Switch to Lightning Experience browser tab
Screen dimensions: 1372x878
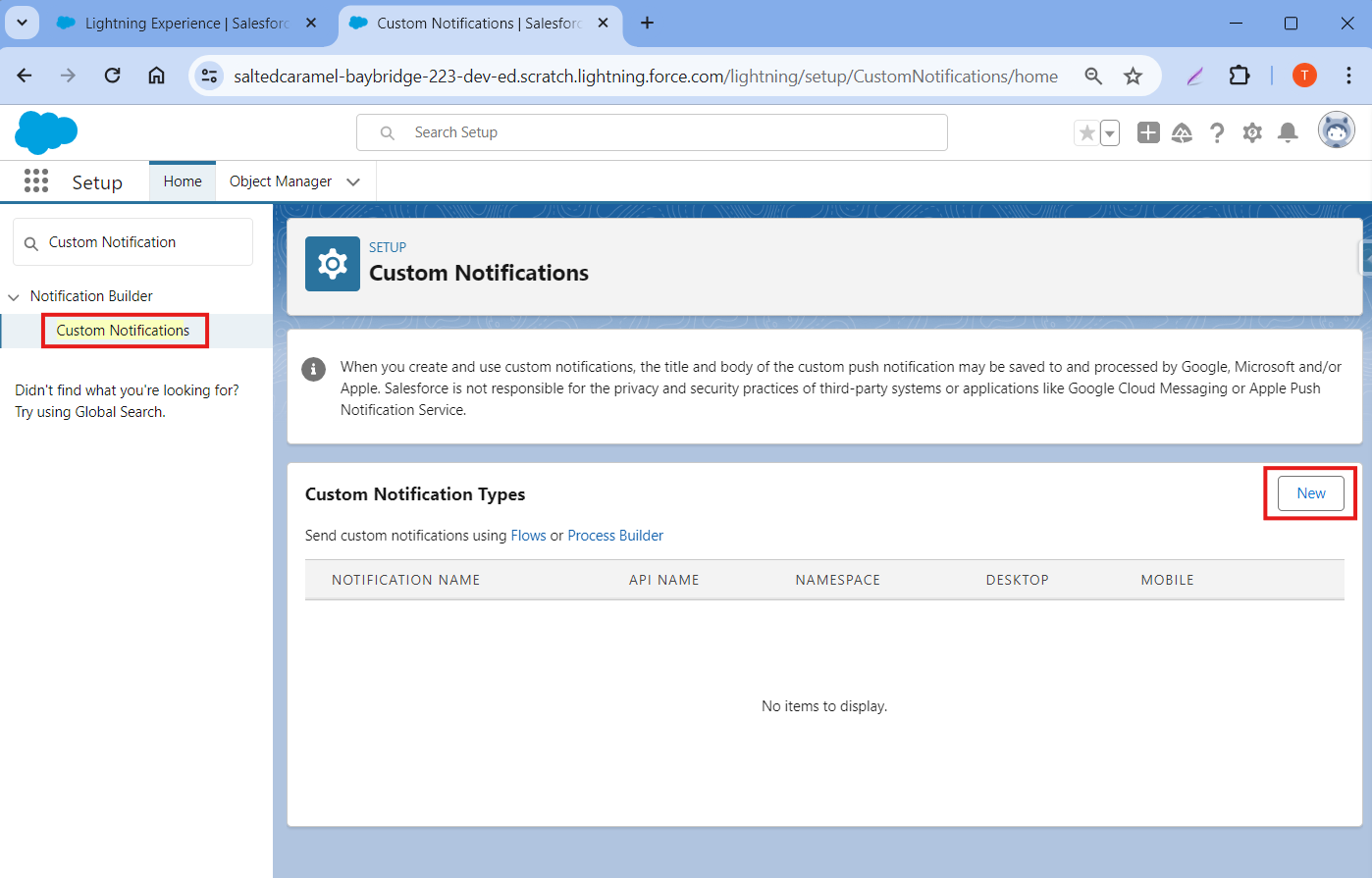tap(187, 23)
